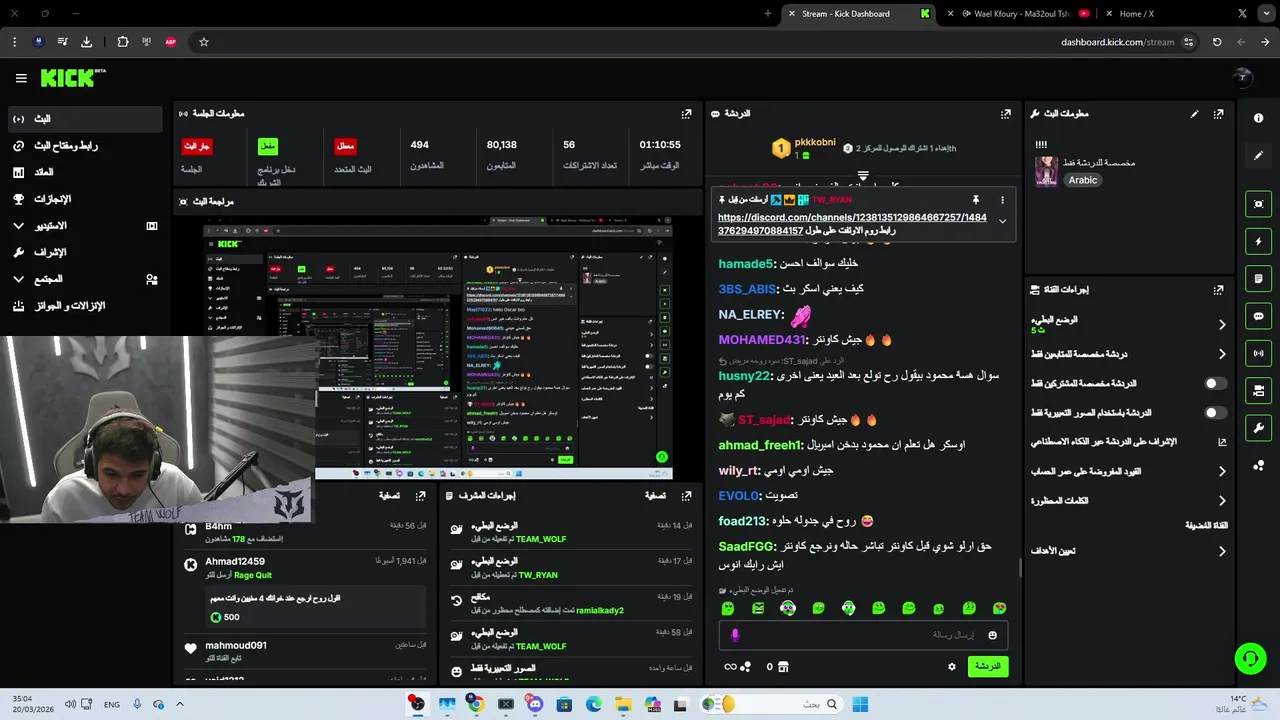
Task: Click Windows Start button on taskbar
Action: 860,704
